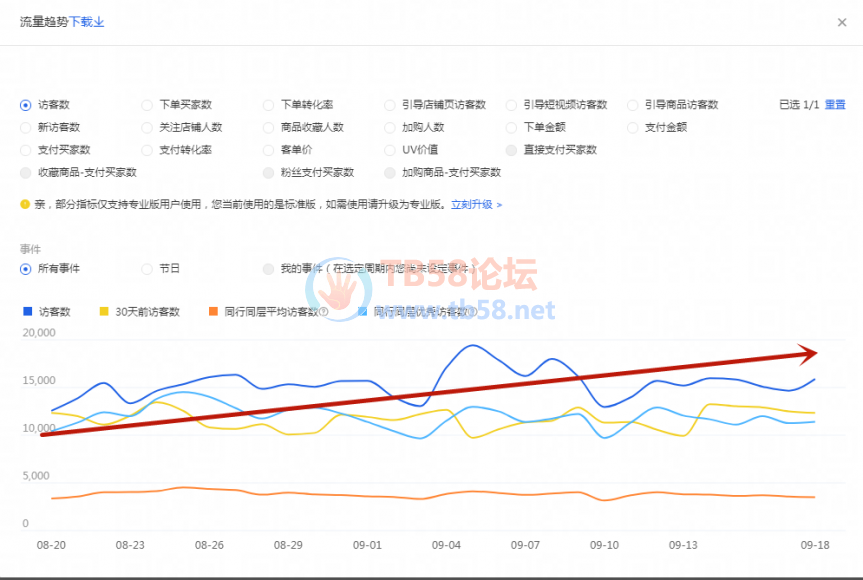Select the 支付金额 radio option
Viewport: 863px width, 580px height.
[x=633, y=128]
